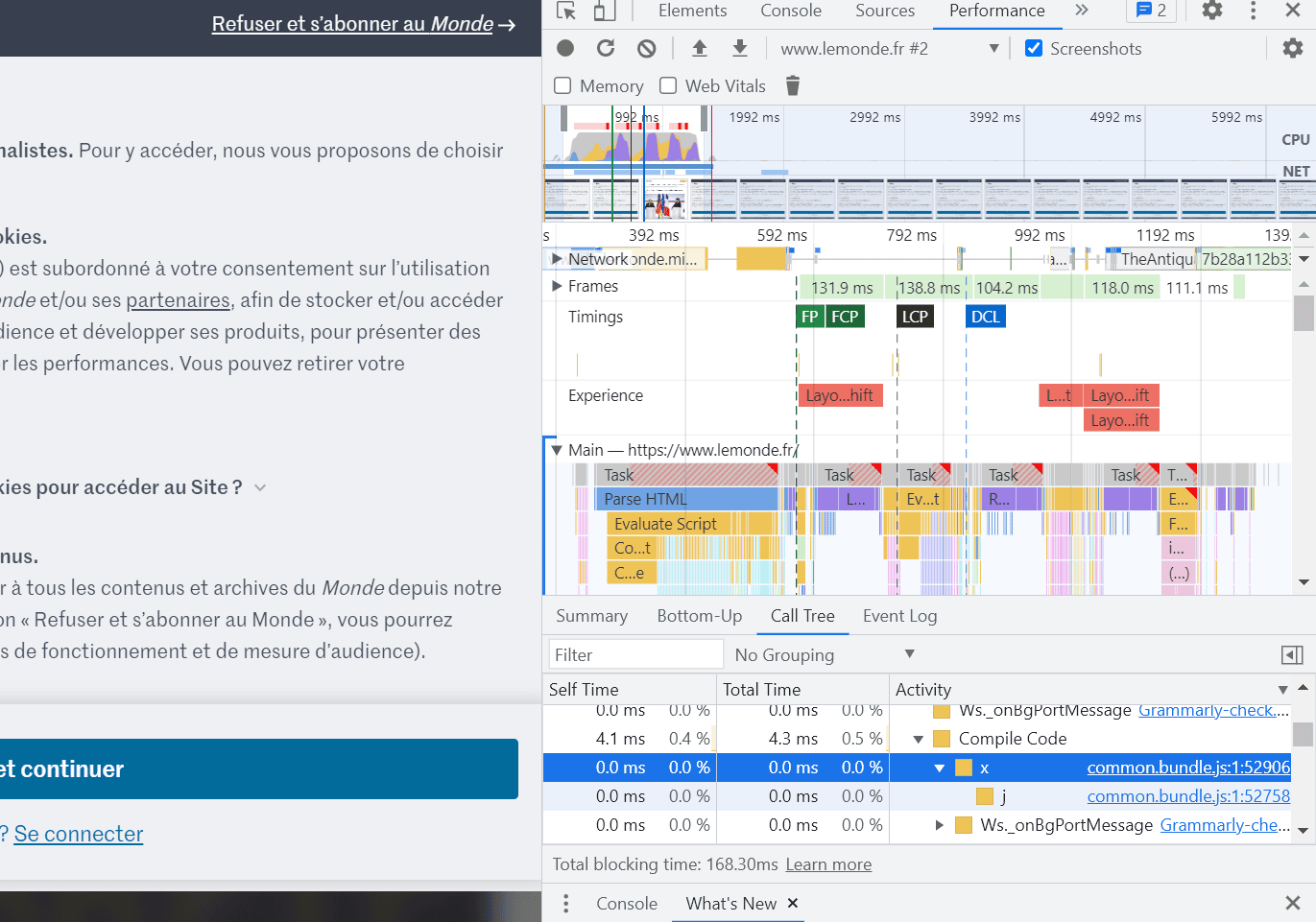Open the Event Log tab

(x=899, y=616)
